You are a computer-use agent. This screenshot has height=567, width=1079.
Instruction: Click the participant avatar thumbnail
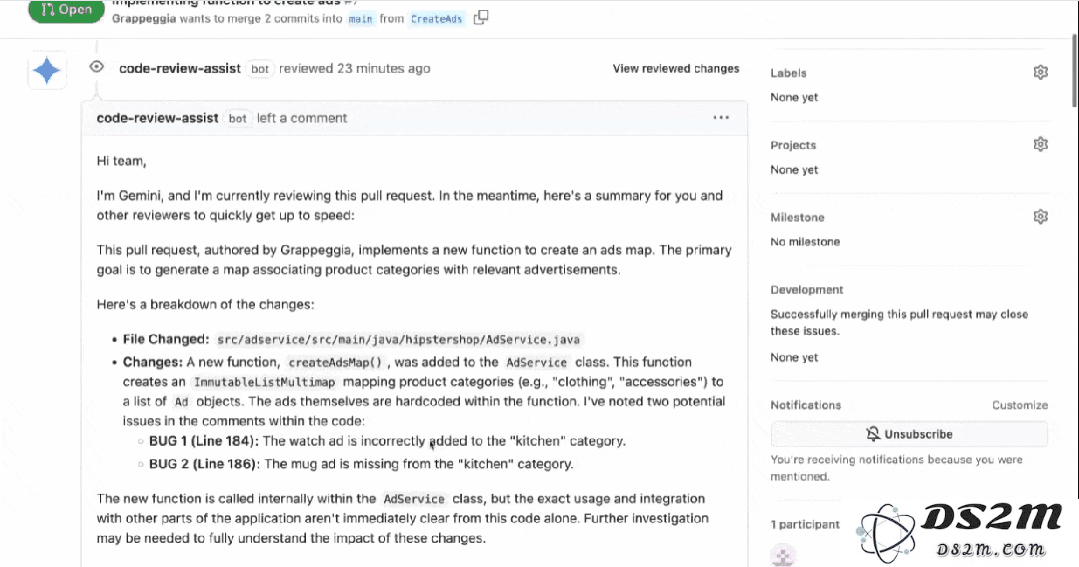pos(782,555)
